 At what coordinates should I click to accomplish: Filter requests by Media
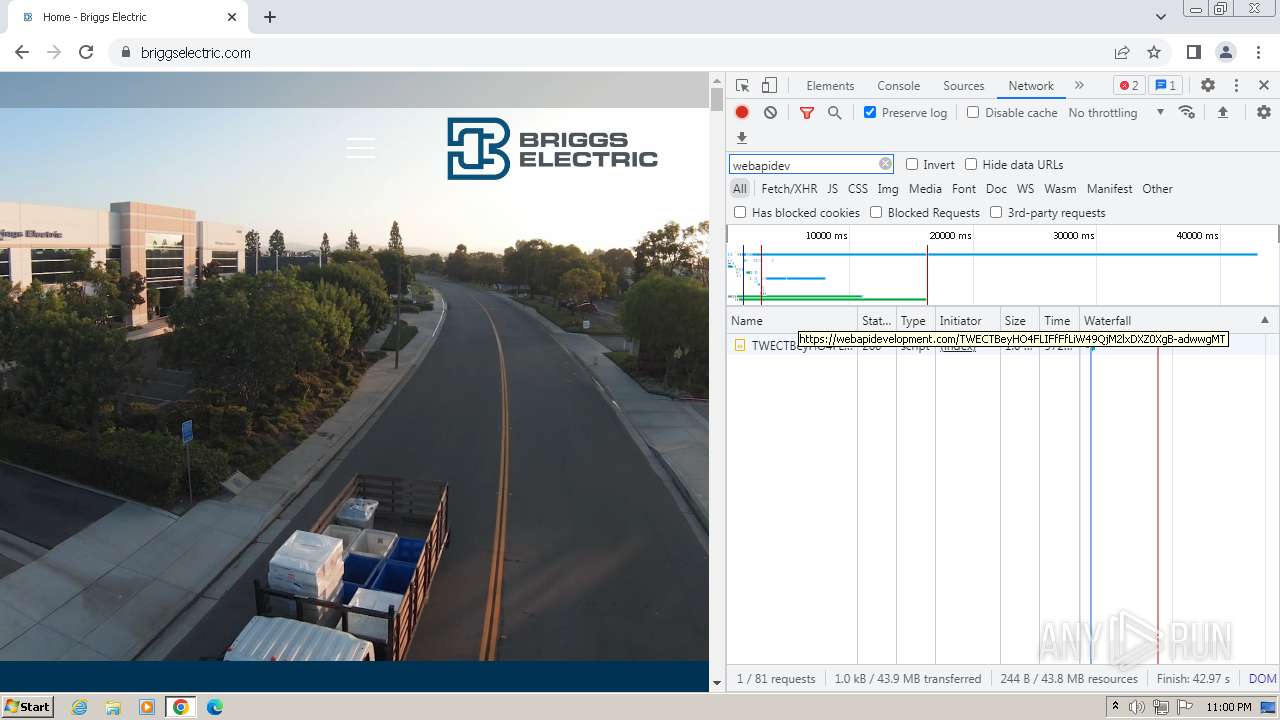coord(925,189)
